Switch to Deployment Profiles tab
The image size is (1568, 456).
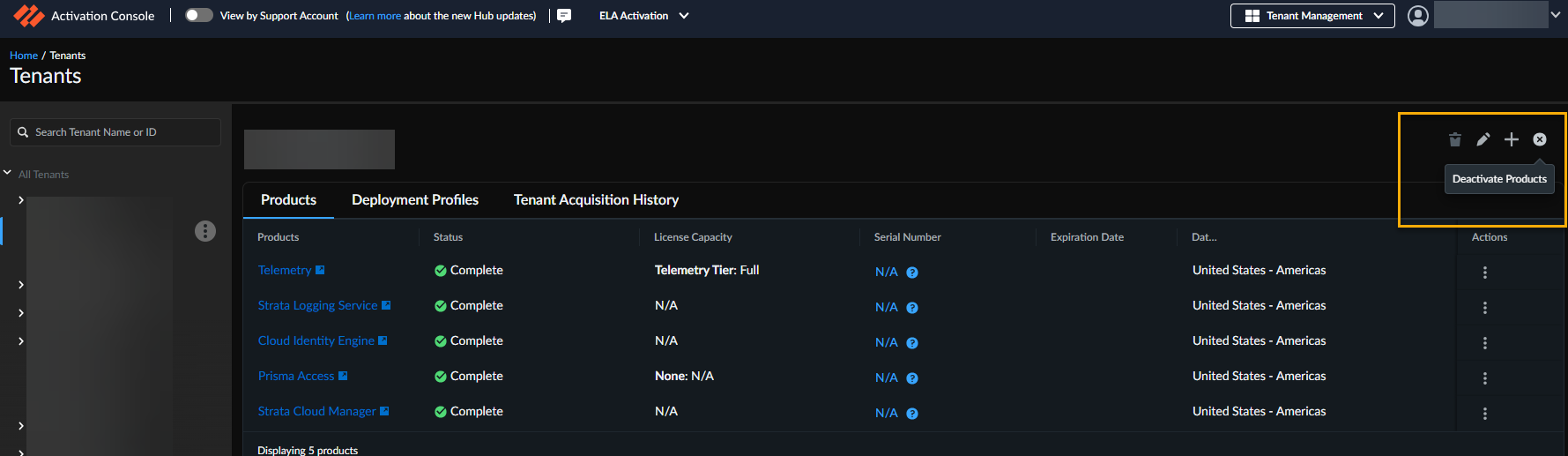(x=415, y=200)
